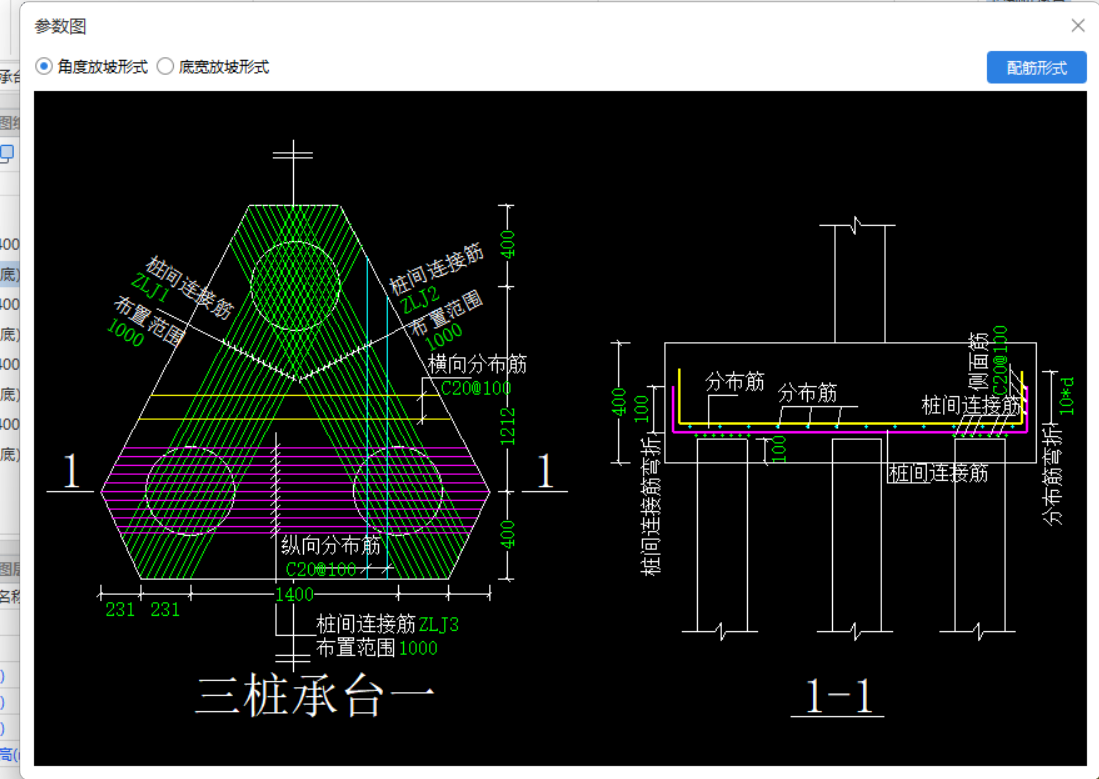Close the 参数图 dialog

click(1077, 26)
